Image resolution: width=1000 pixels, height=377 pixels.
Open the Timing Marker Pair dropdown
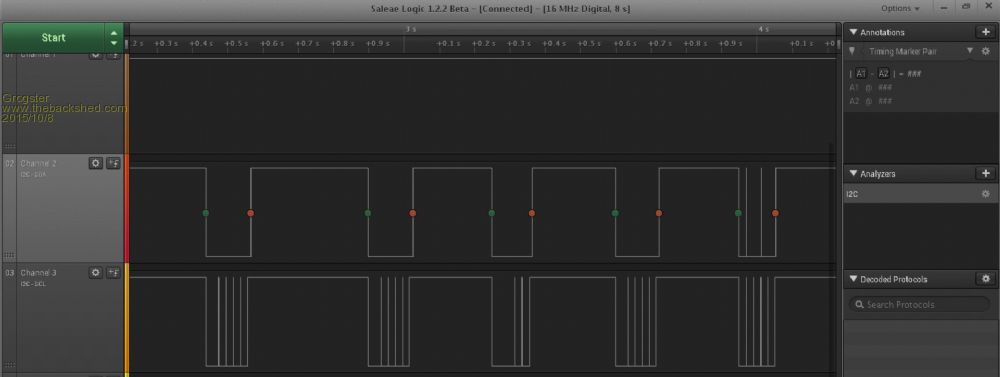[x=970, y=51]
